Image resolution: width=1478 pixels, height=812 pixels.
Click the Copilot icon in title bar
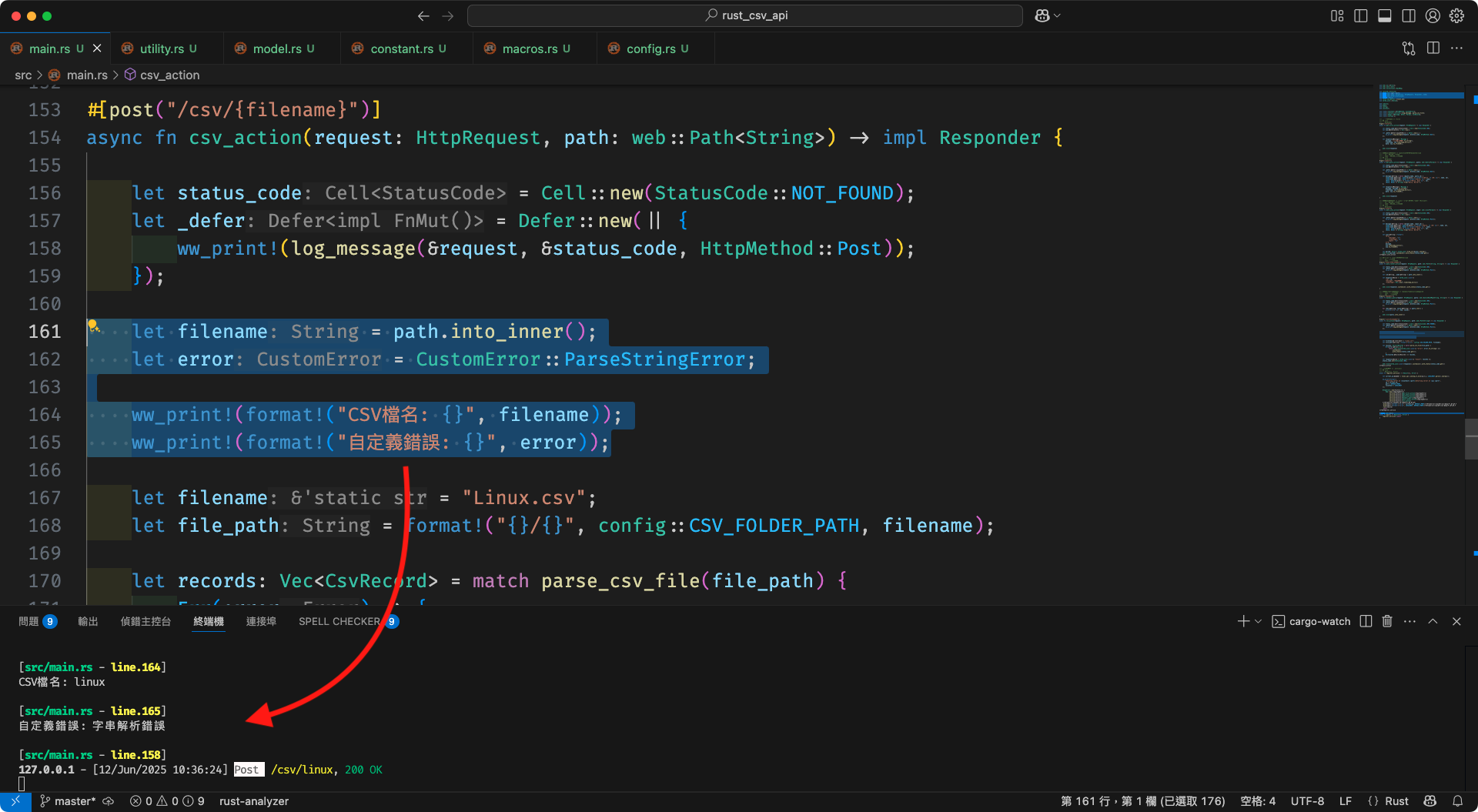[x=1042, y=15]
